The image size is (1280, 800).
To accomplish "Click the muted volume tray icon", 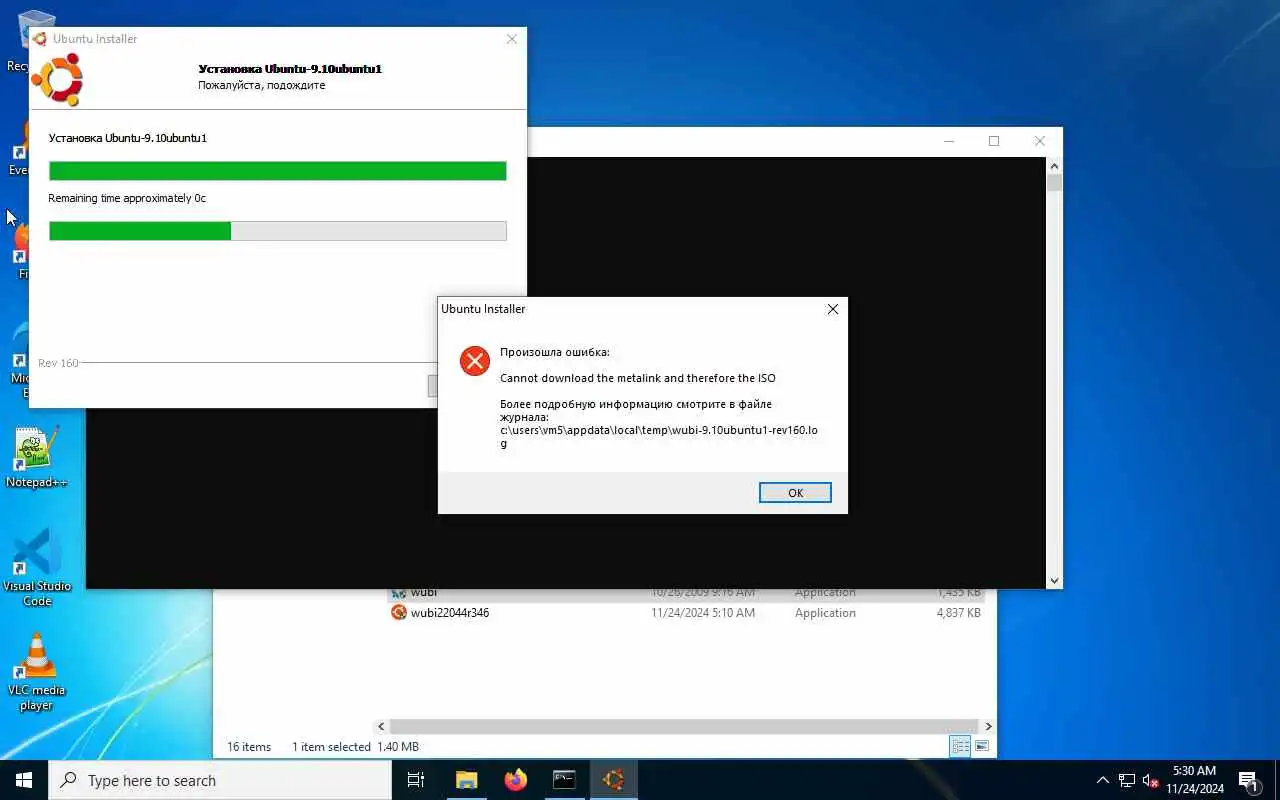I will pyautogui.click(x=1150, y=780).
